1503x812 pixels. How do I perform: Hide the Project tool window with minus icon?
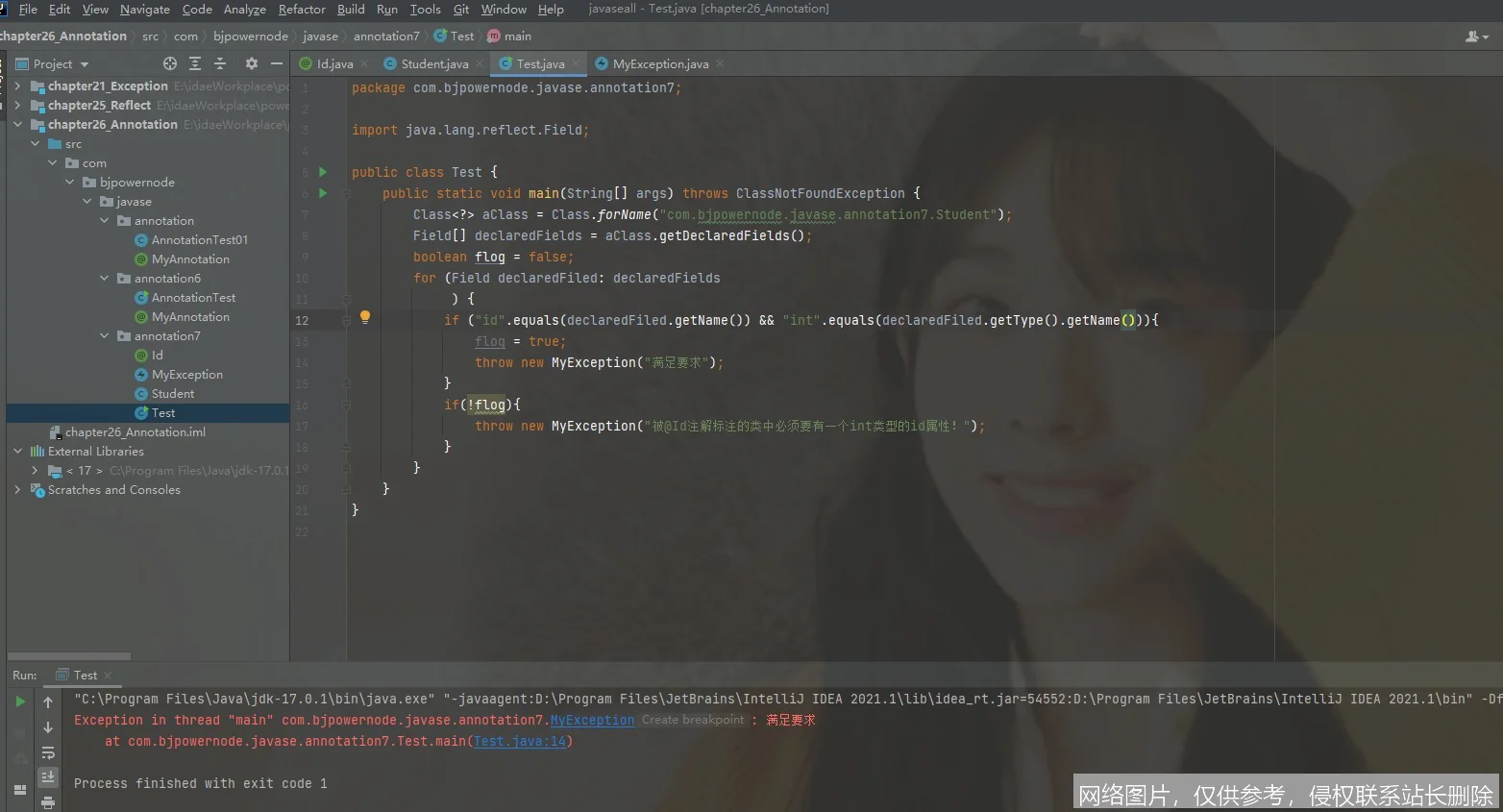click(x=277, y=63)
